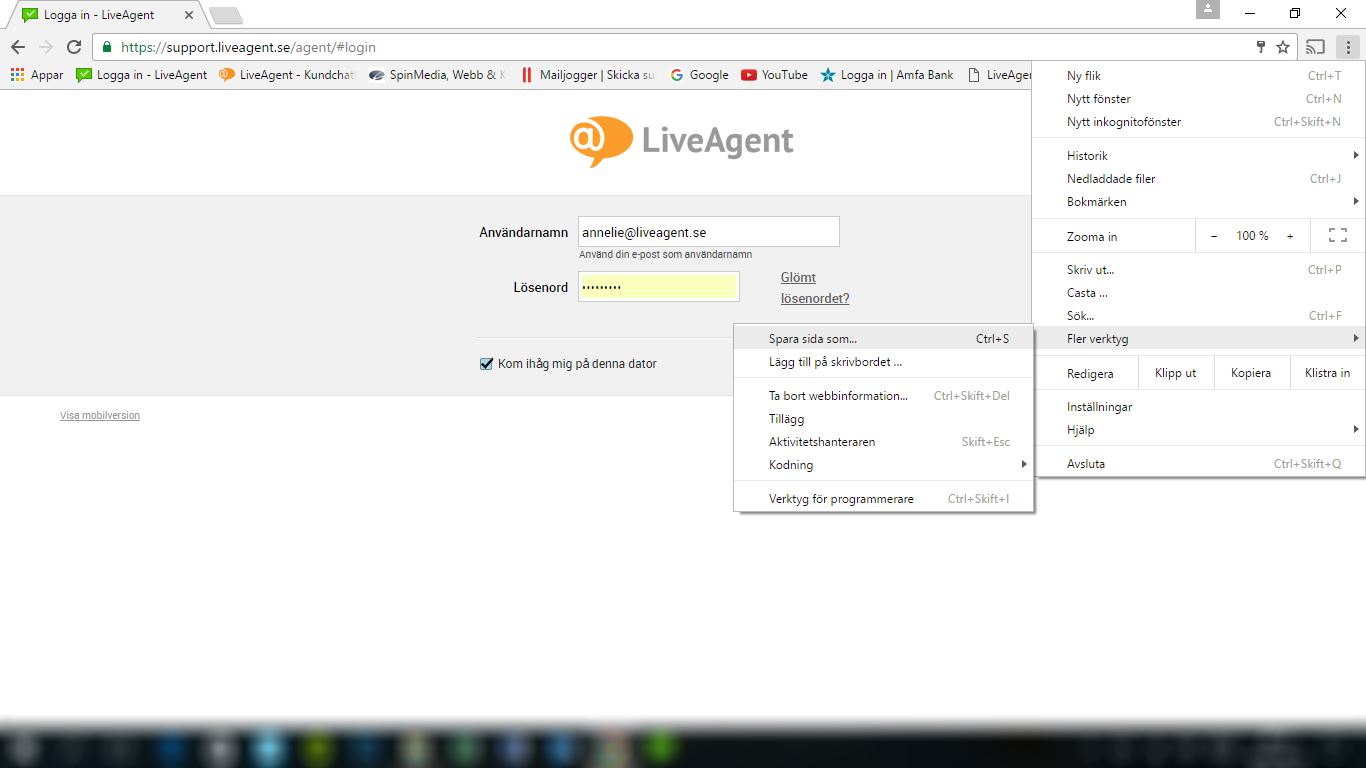Click the three-dot Chrome menu button
Screen dimensions: 1366x768
pos(1348,47)
